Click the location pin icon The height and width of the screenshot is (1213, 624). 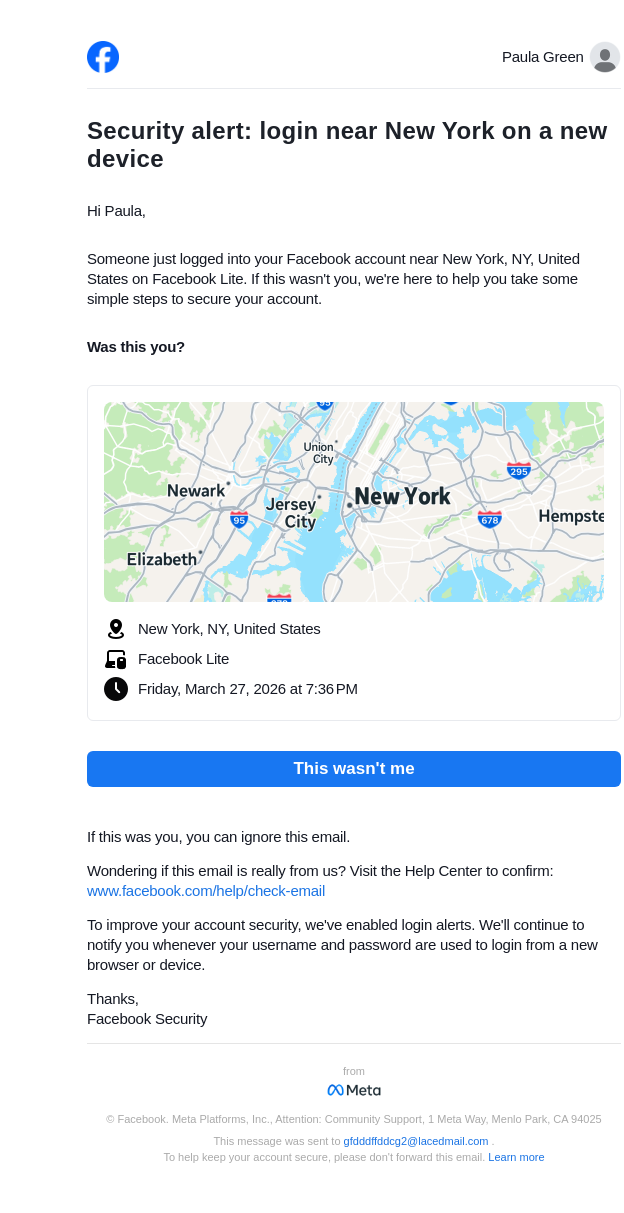point(116,629)
